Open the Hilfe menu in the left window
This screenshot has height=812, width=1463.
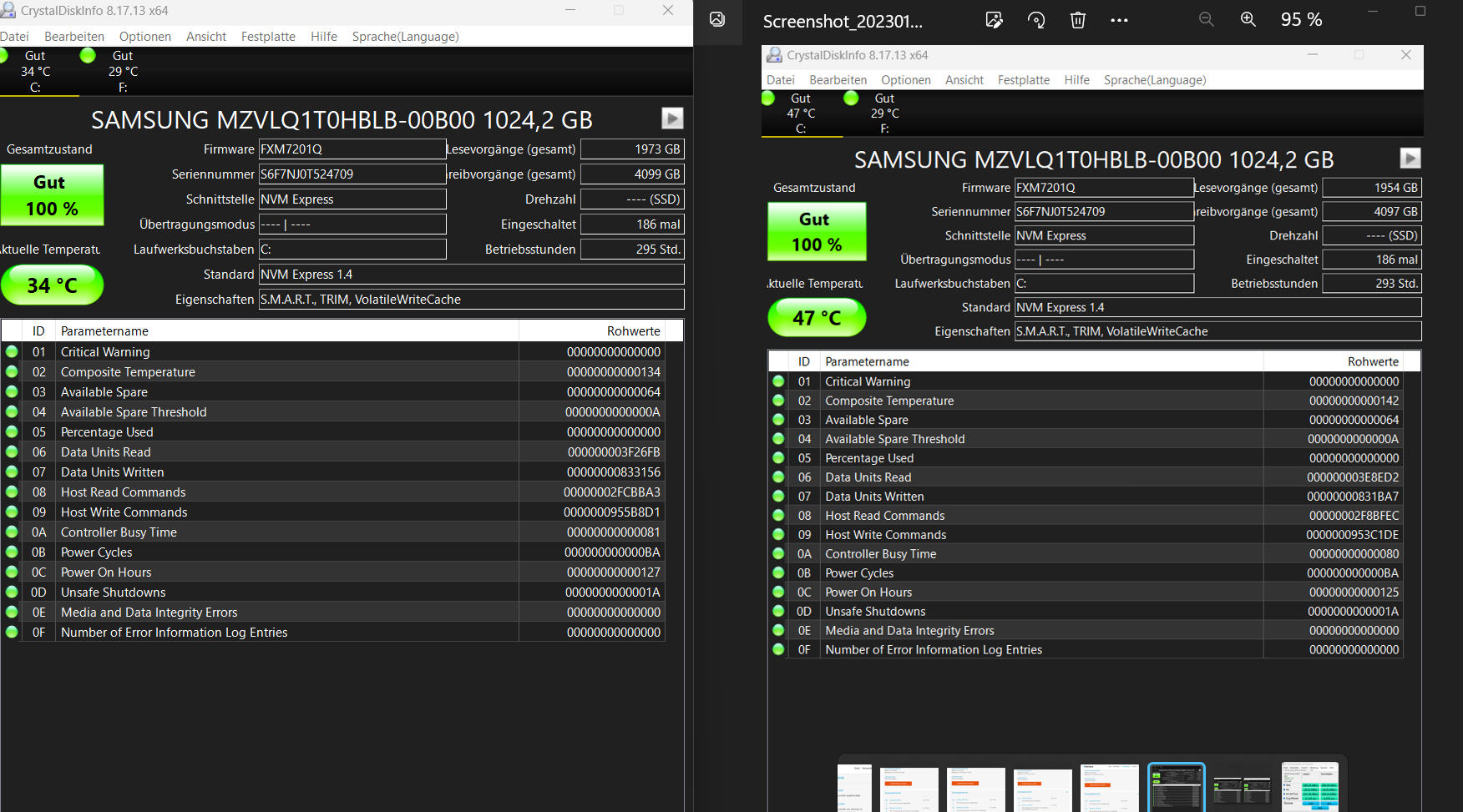[x=324, y=37]
